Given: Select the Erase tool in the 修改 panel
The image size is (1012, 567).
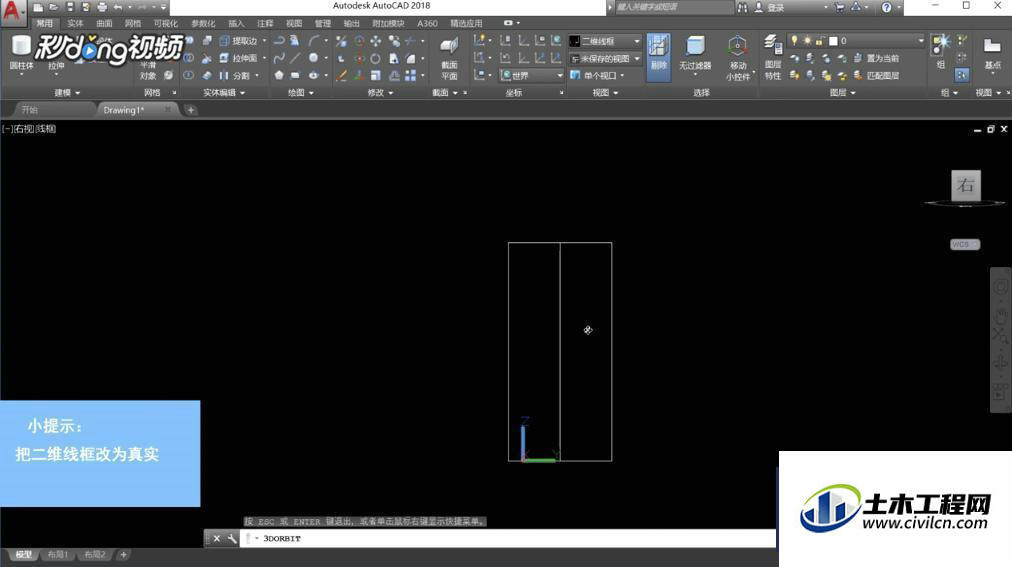Looking at the screenshot, I should point(341,75).
